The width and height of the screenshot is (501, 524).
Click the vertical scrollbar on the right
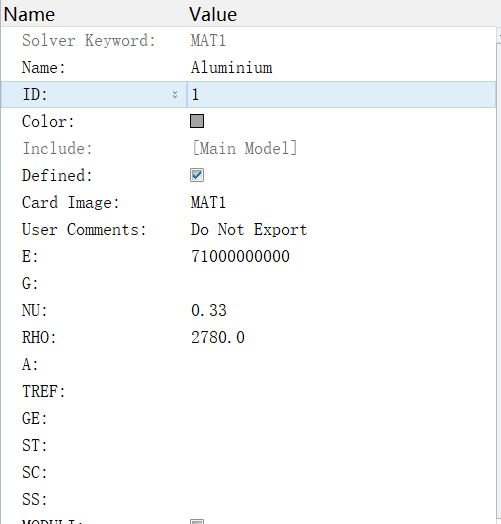tap(499, 277)
